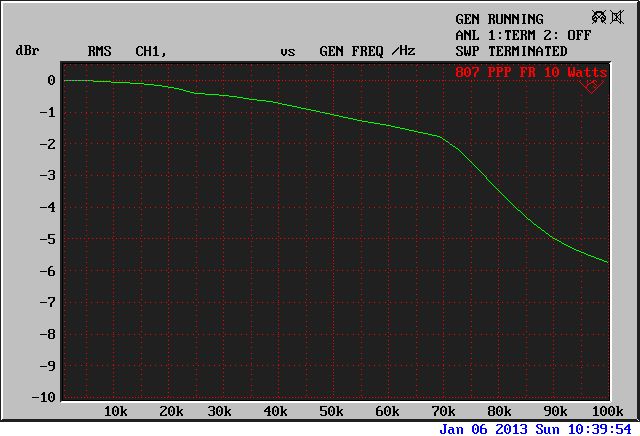This screenshot has height=436, width=640.
Task: Click the CH1 channel label
Action: (150, 51)
